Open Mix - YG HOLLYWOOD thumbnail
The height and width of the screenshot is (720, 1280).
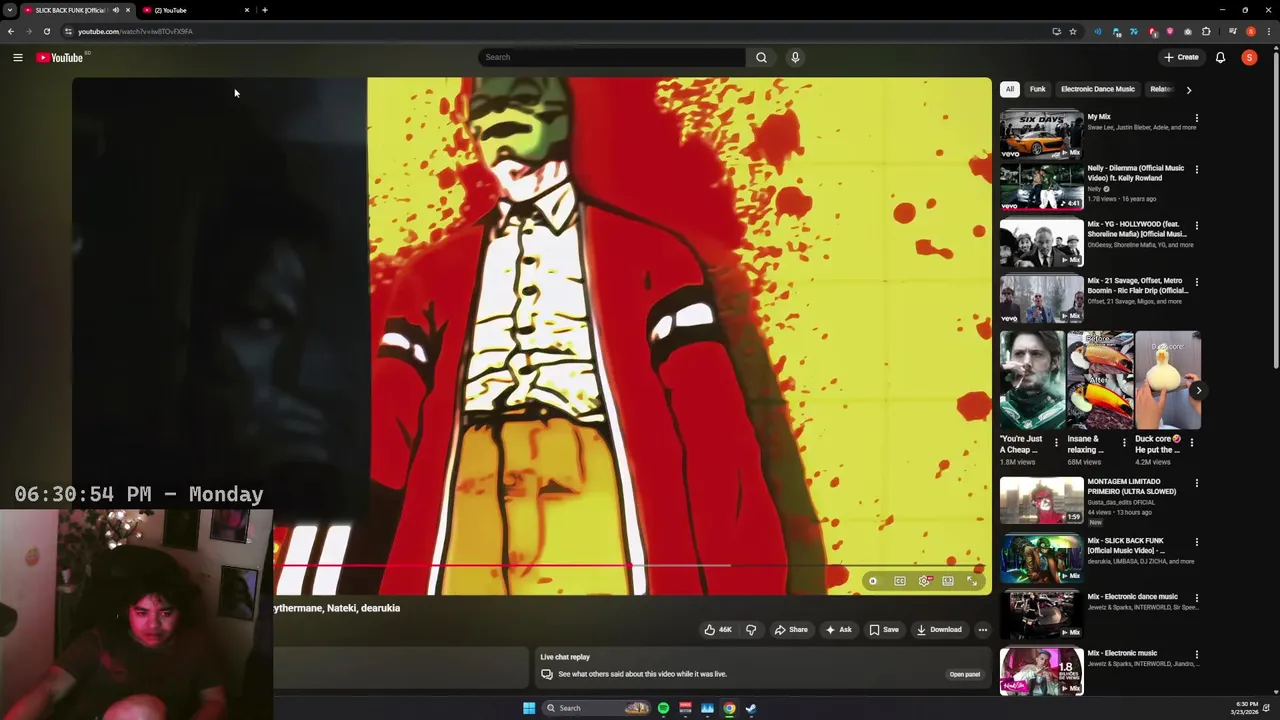coord(1041,245)
